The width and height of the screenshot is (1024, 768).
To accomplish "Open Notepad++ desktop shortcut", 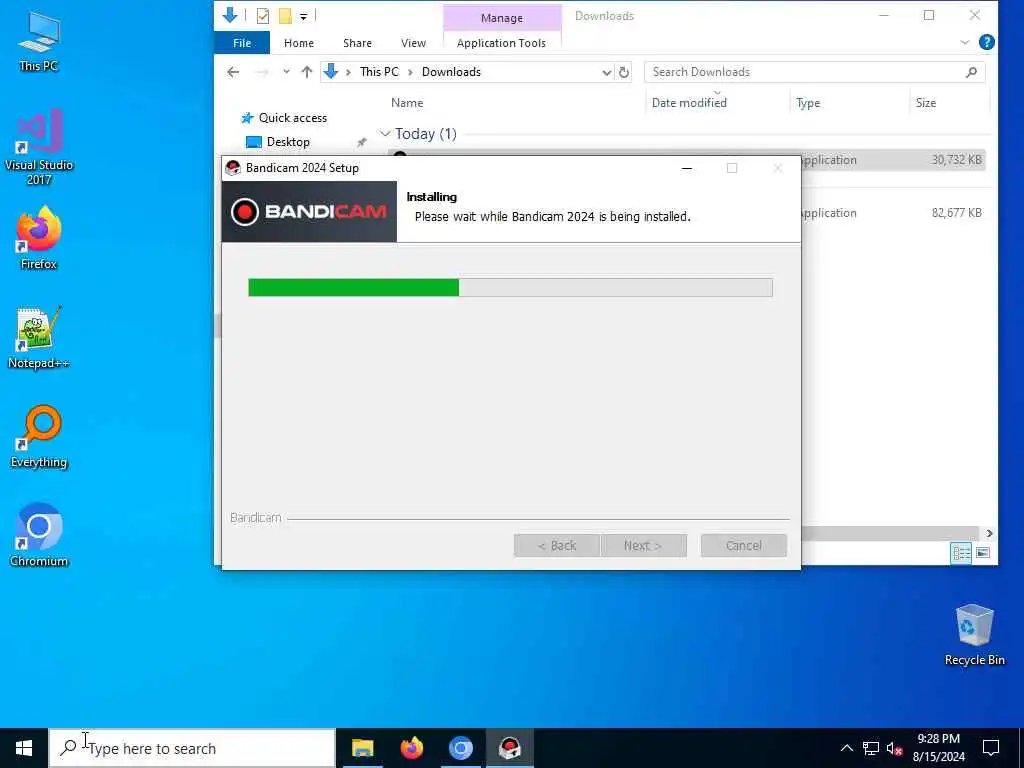I will (x=39, y=338).
